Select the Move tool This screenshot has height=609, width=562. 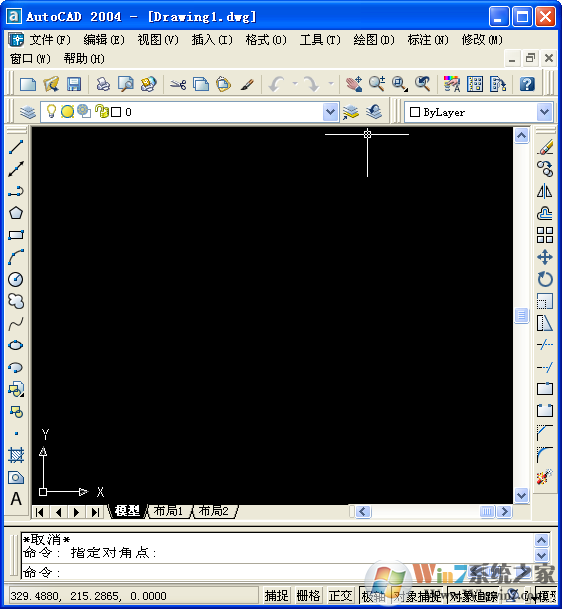click(x=545, y=257)
